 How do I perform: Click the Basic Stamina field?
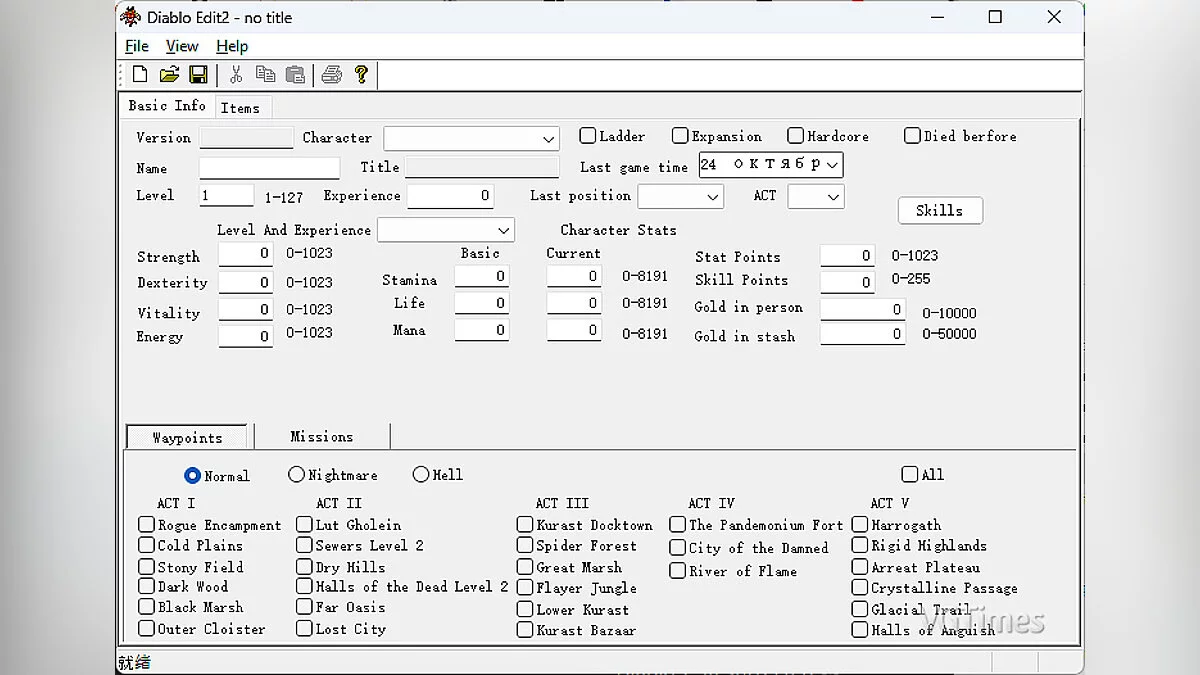point(482,276)
